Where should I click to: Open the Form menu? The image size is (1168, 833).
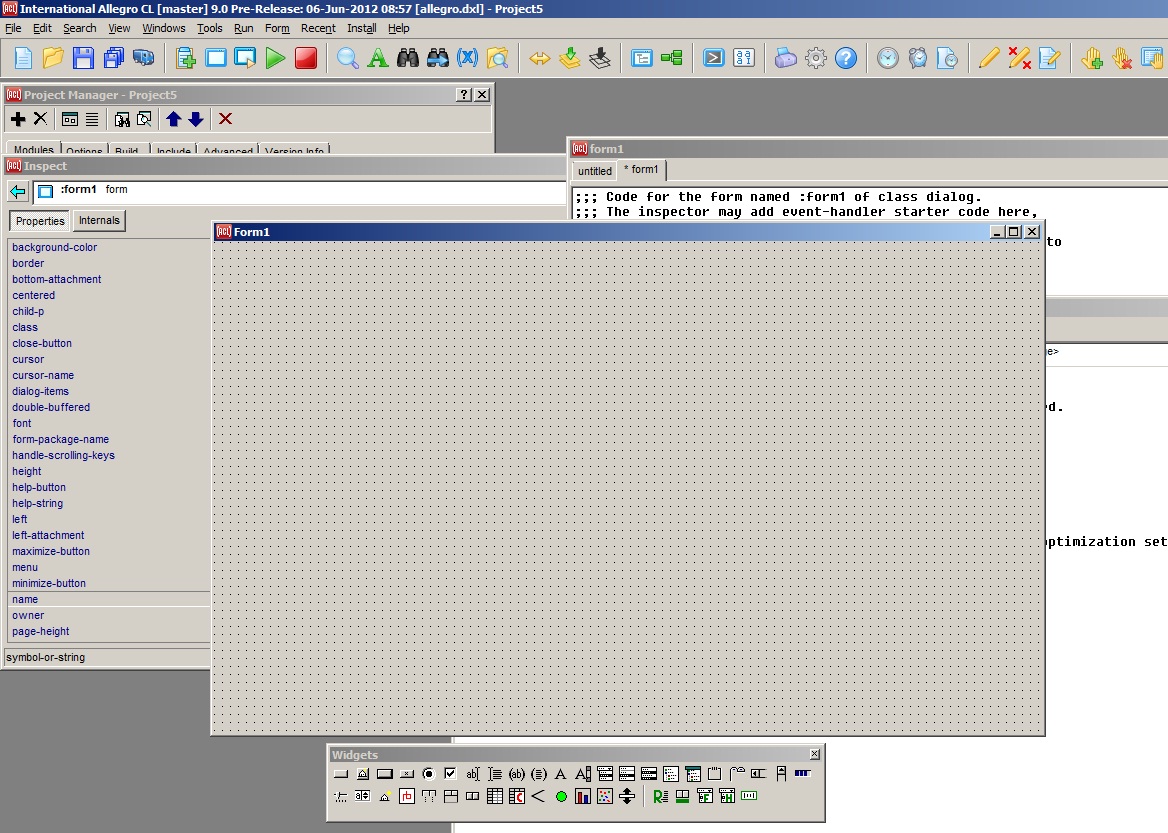(277, 28)
